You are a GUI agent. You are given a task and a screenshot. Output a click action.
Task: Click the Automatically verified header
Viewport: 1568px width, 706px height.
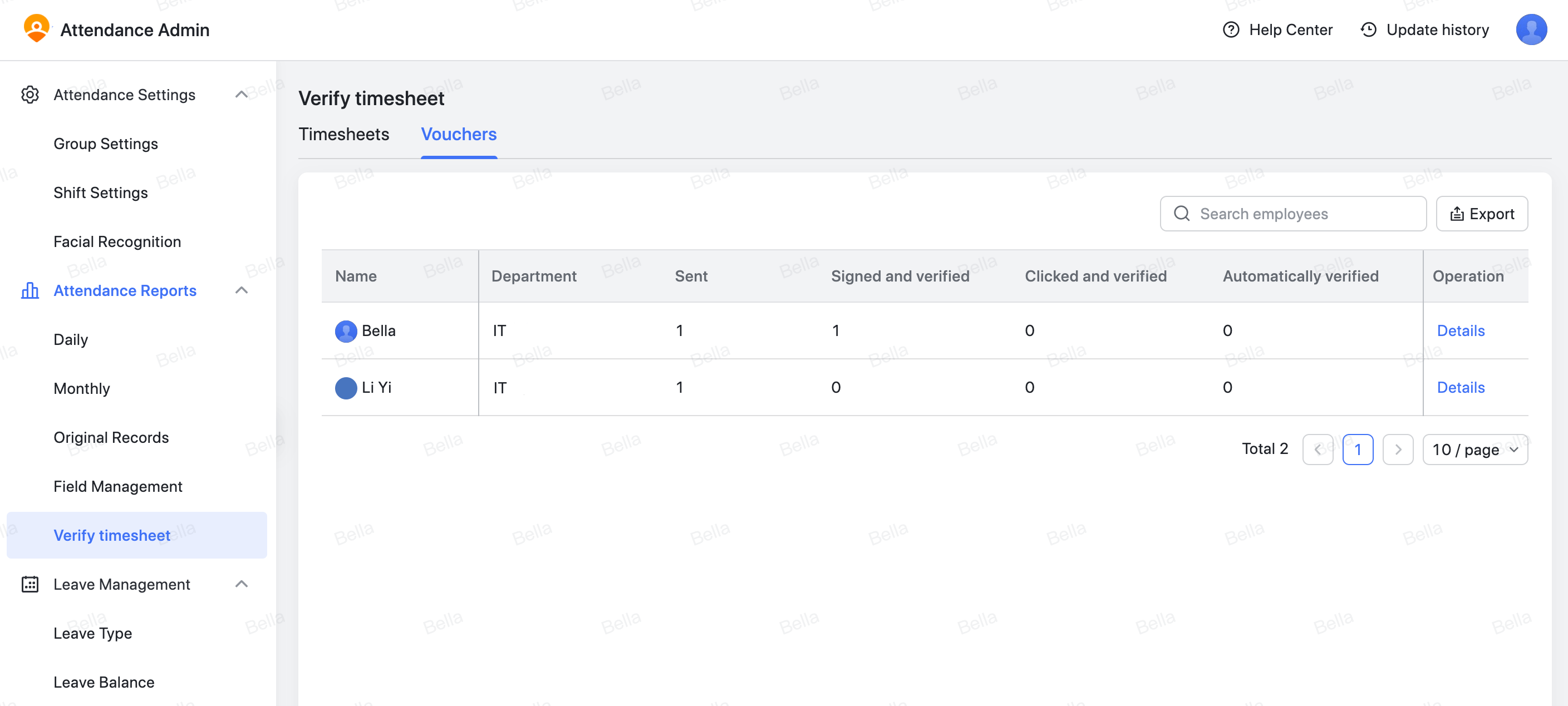(x=1301, y=277)
